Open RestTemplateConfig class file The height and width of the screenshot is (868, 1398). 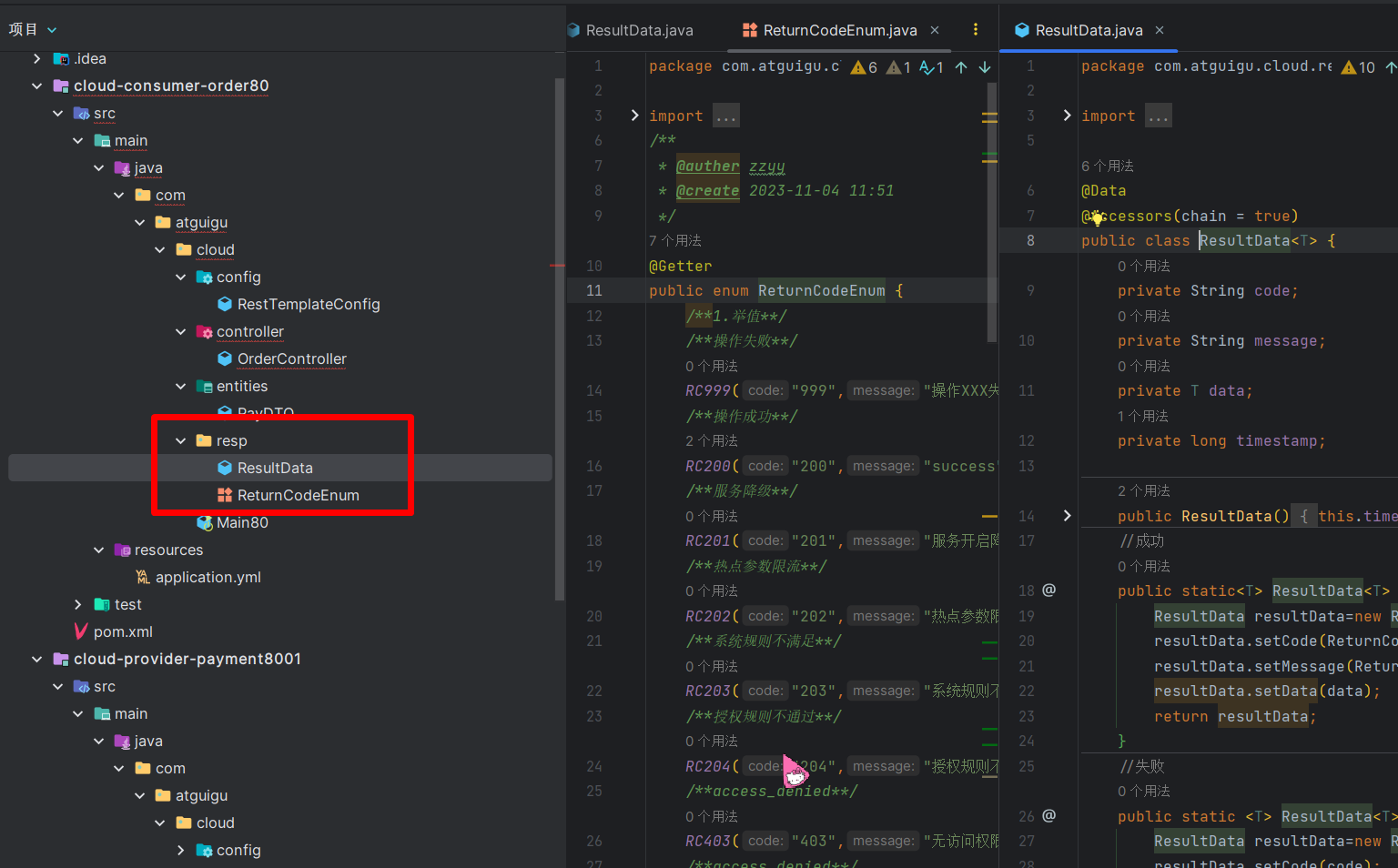tap(309, 304)
